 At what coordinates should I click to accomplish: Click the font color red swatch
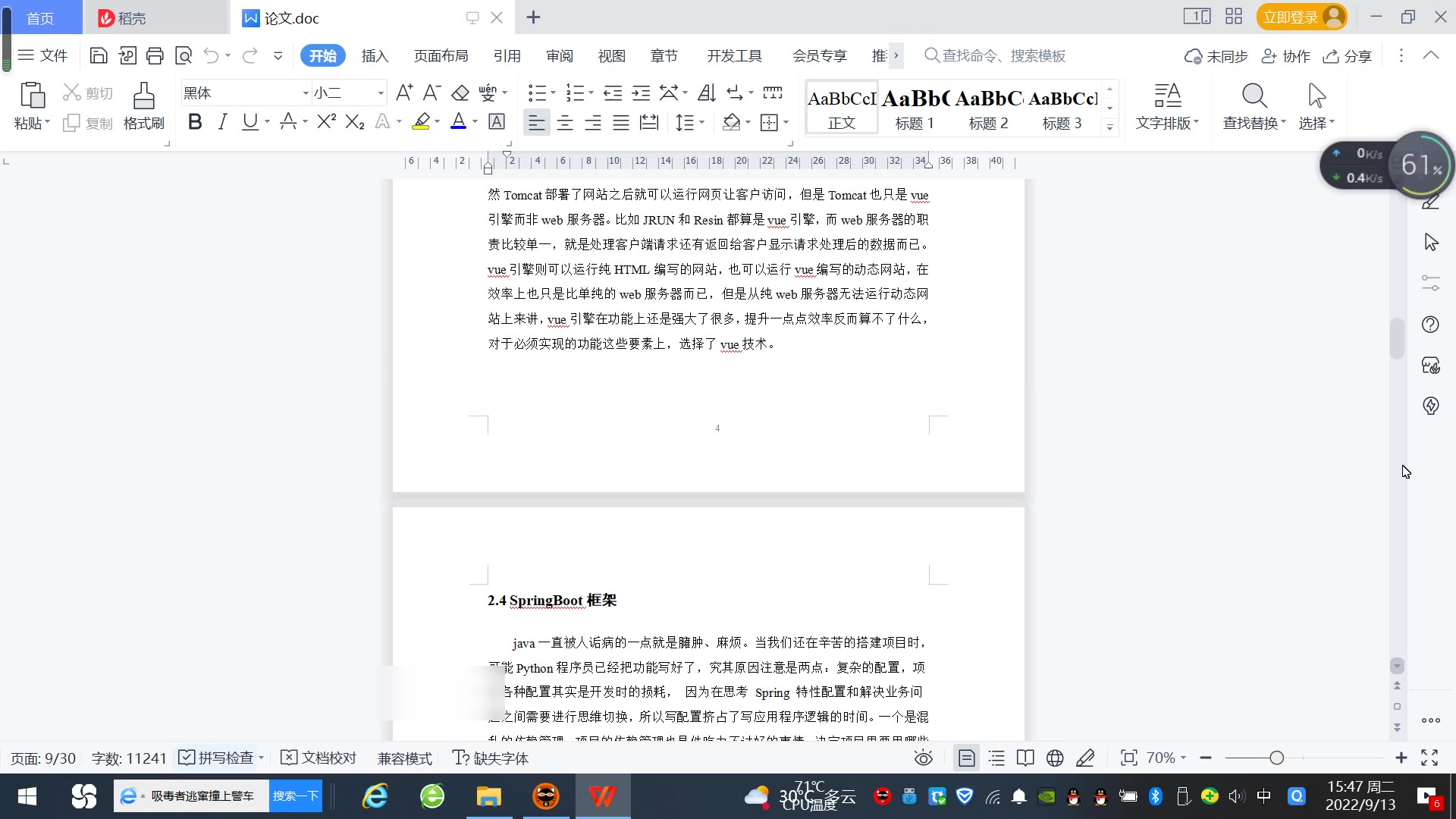pos(458,122)
